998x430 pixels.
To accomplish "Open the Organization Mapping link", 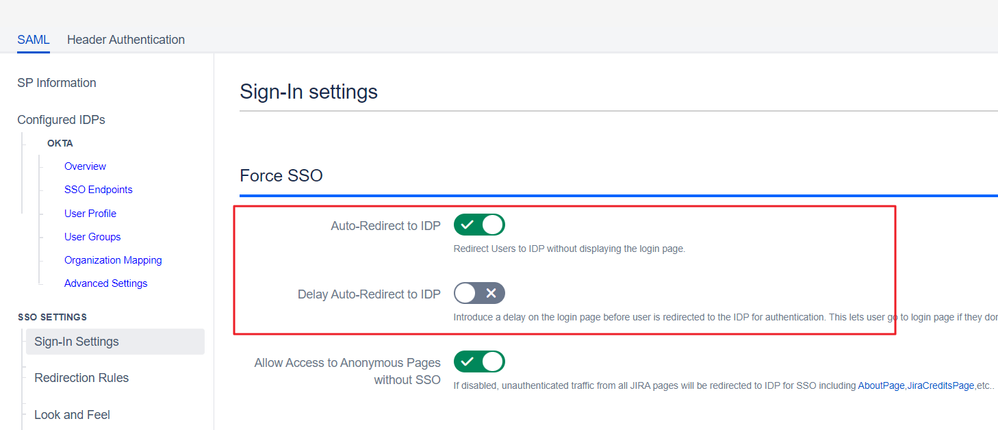I will (x=113, y=260).
